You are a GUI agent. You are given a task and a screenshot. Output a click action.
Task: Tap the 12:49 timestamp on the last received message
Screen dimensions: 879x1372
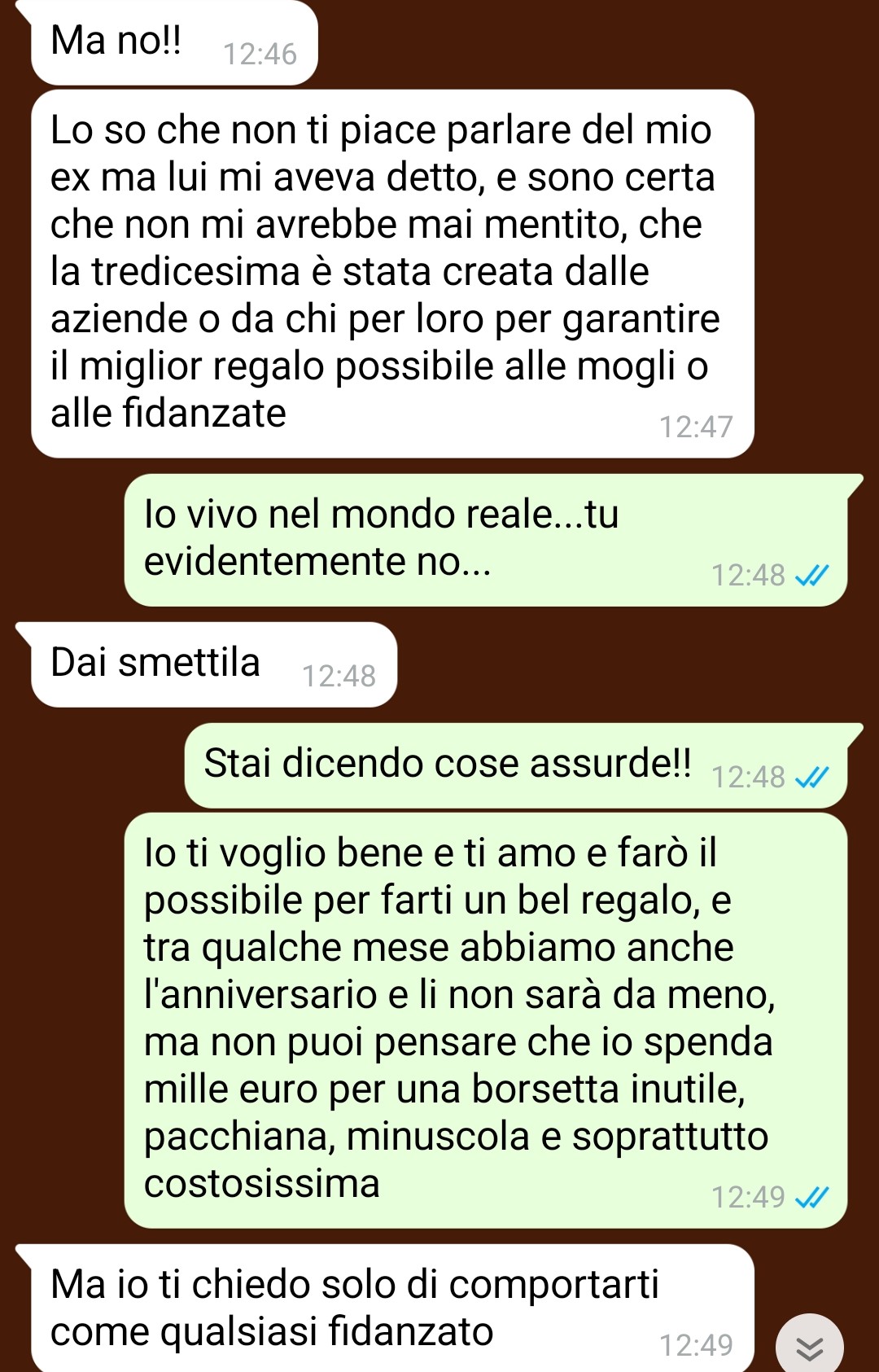click(696, 1346)
